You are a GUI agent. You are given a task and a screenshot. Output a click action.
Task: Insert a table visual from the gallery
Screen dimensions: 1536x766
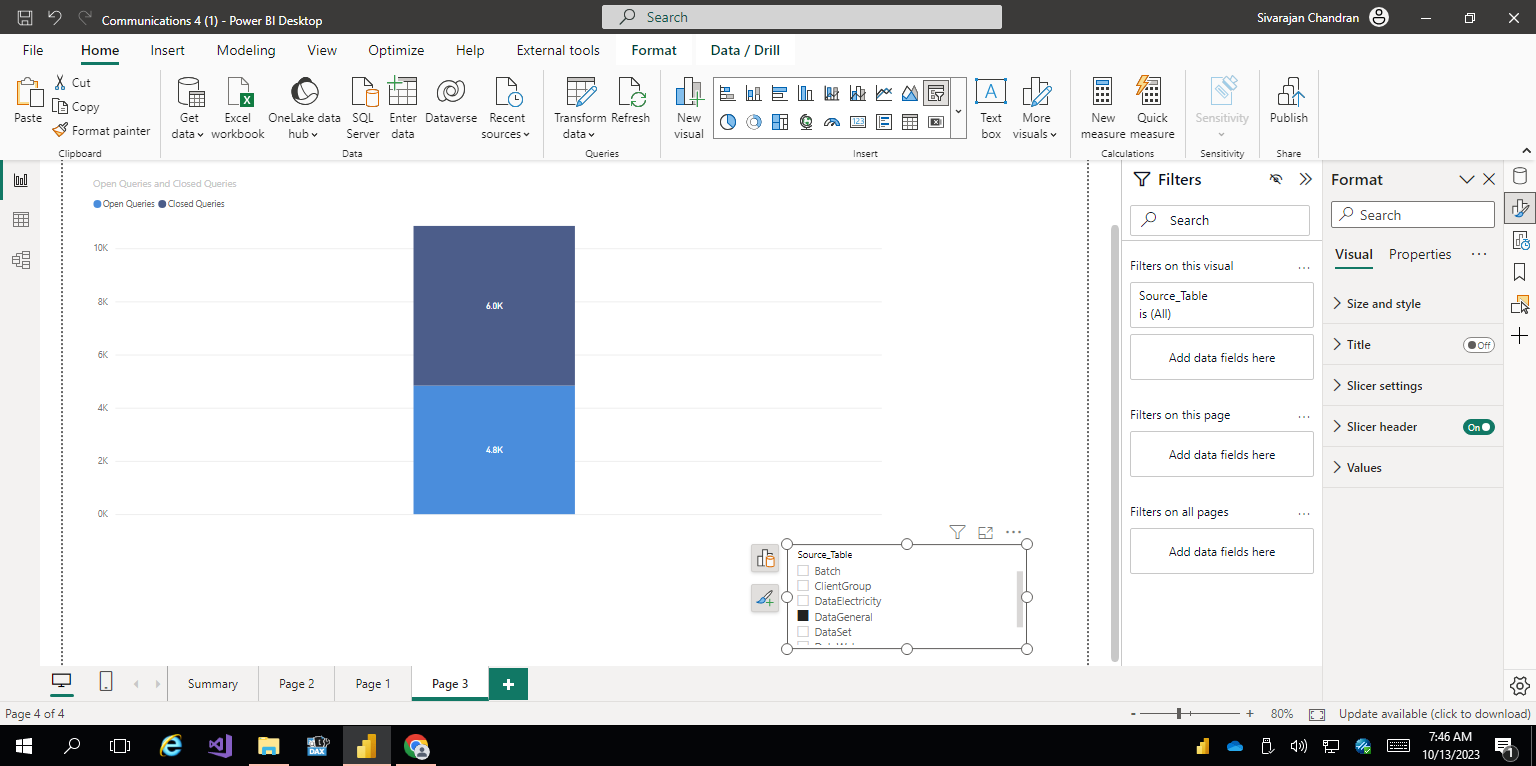tap(910, 122)
